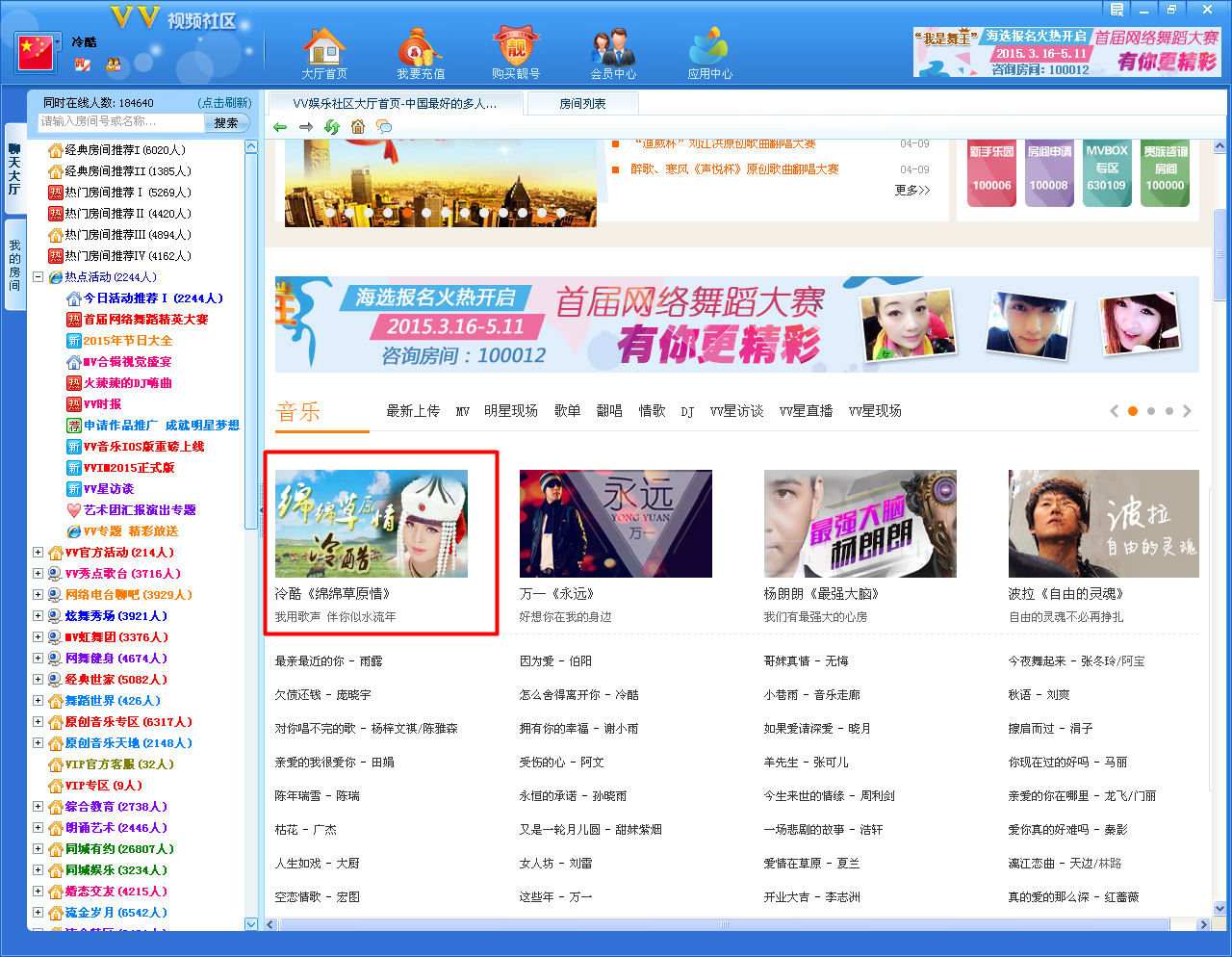1232x957 pixels.
Task: Click the 点击刷新 refresh link
Action: pos(223,103)
